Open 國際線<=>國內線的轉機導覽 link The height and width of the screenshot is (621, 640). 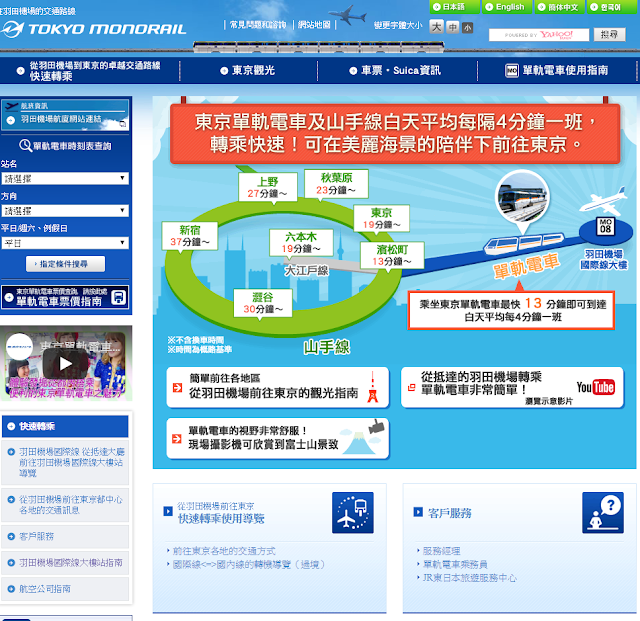pos(249,564)
